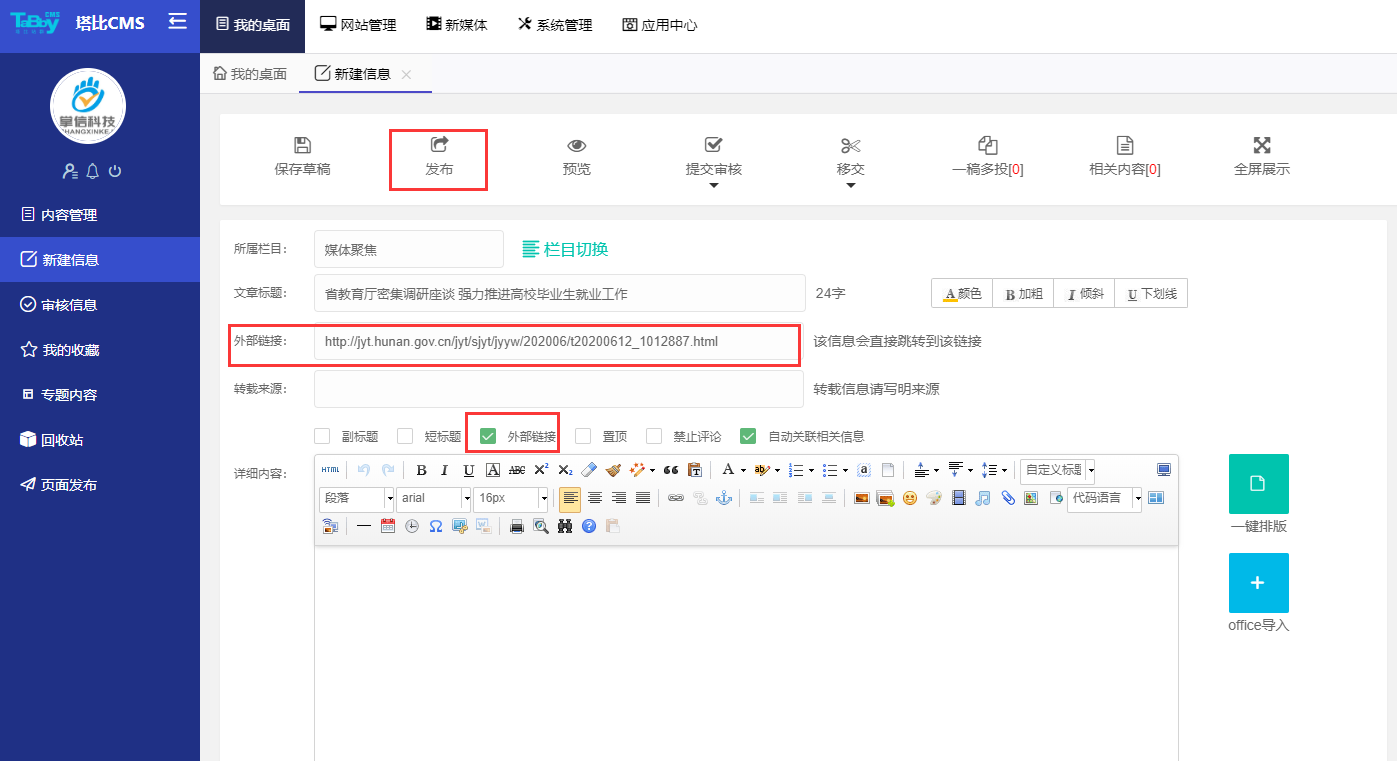Expand 移交 transfer dropdown

tap(851, 185)
